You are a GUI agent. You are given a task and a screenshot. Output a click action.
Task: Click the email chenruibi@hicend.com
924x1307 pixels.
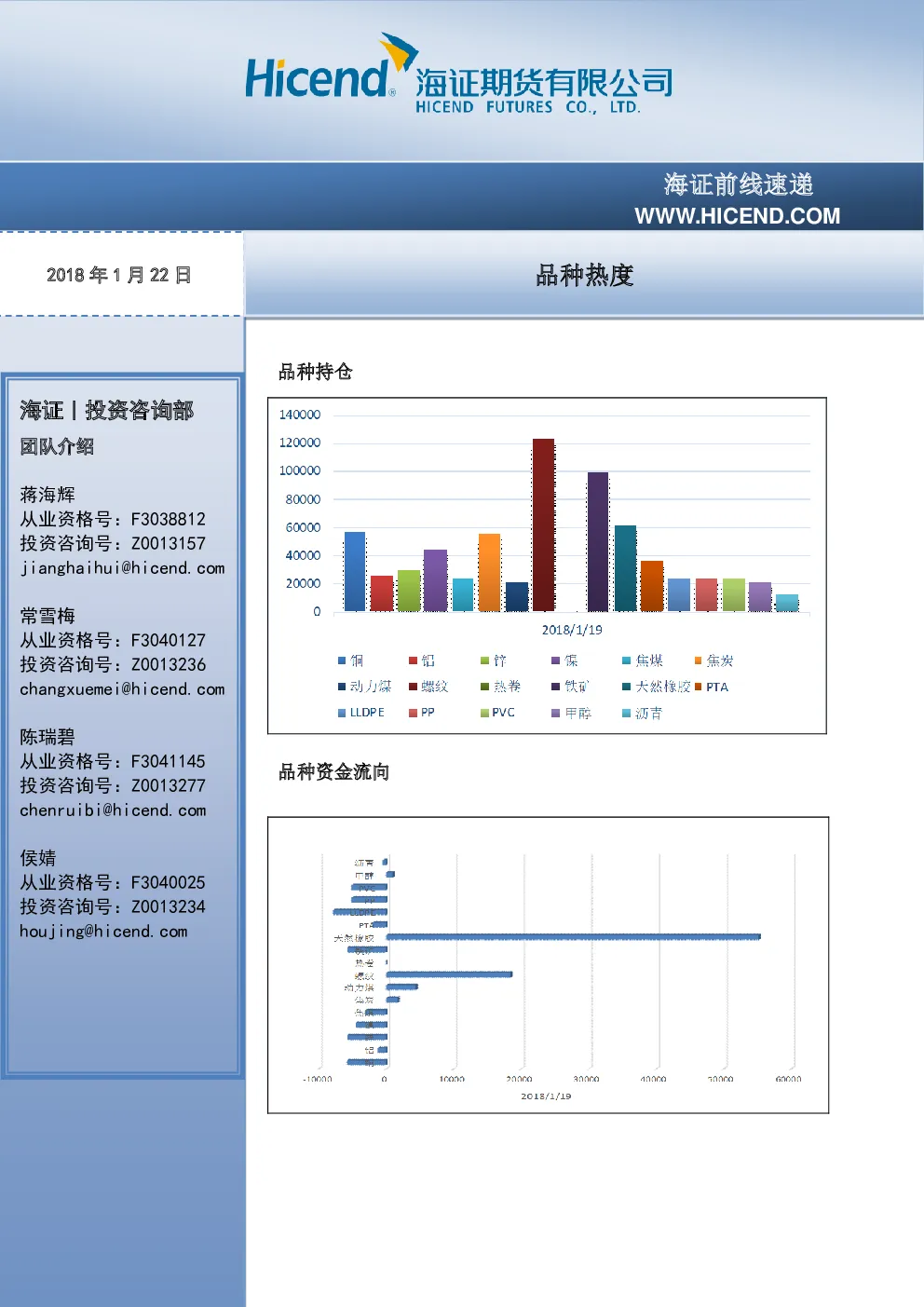point(113,810)
